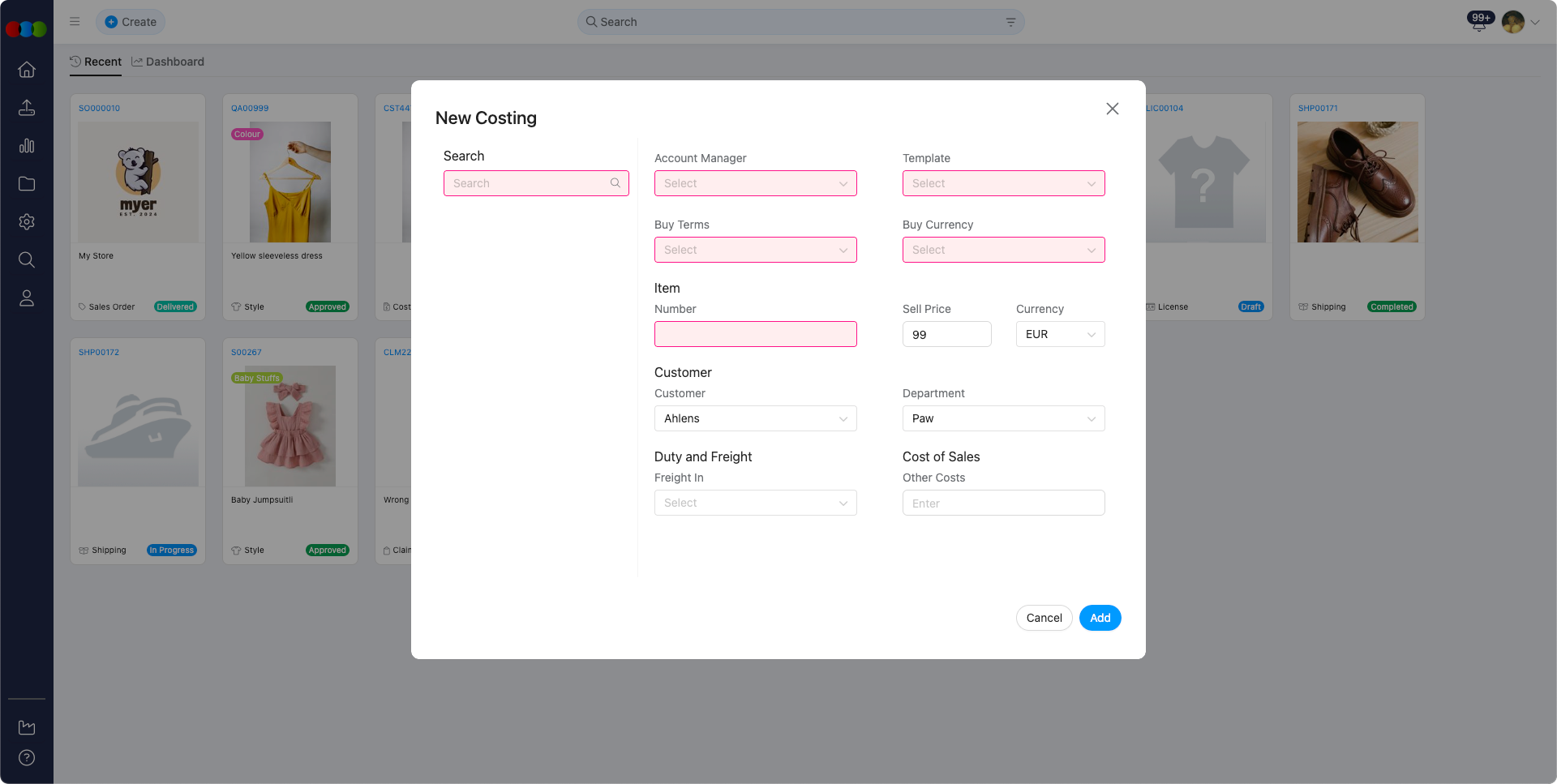Click the Item Number input field
This screenshot has width=1557, height=784.
pos(755,334)
